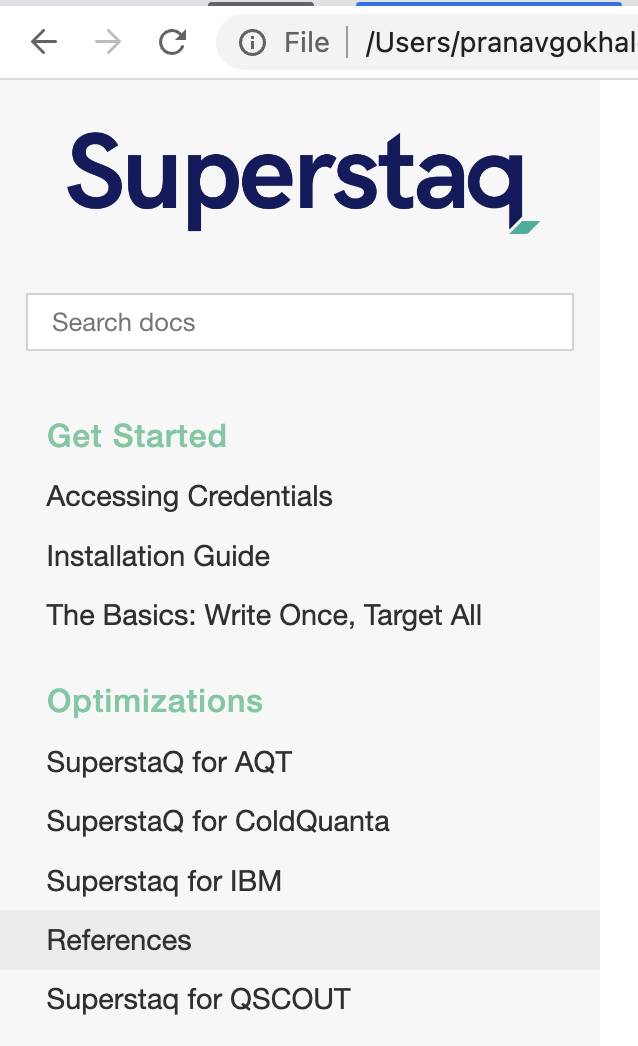Open the Installation Guide

(158, 556)
